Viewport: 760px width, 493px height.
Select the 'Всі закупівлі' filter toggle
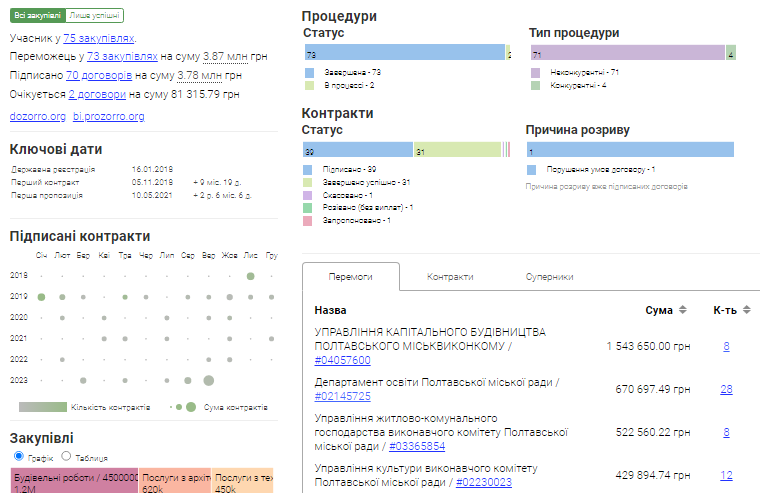pos(37,16)
